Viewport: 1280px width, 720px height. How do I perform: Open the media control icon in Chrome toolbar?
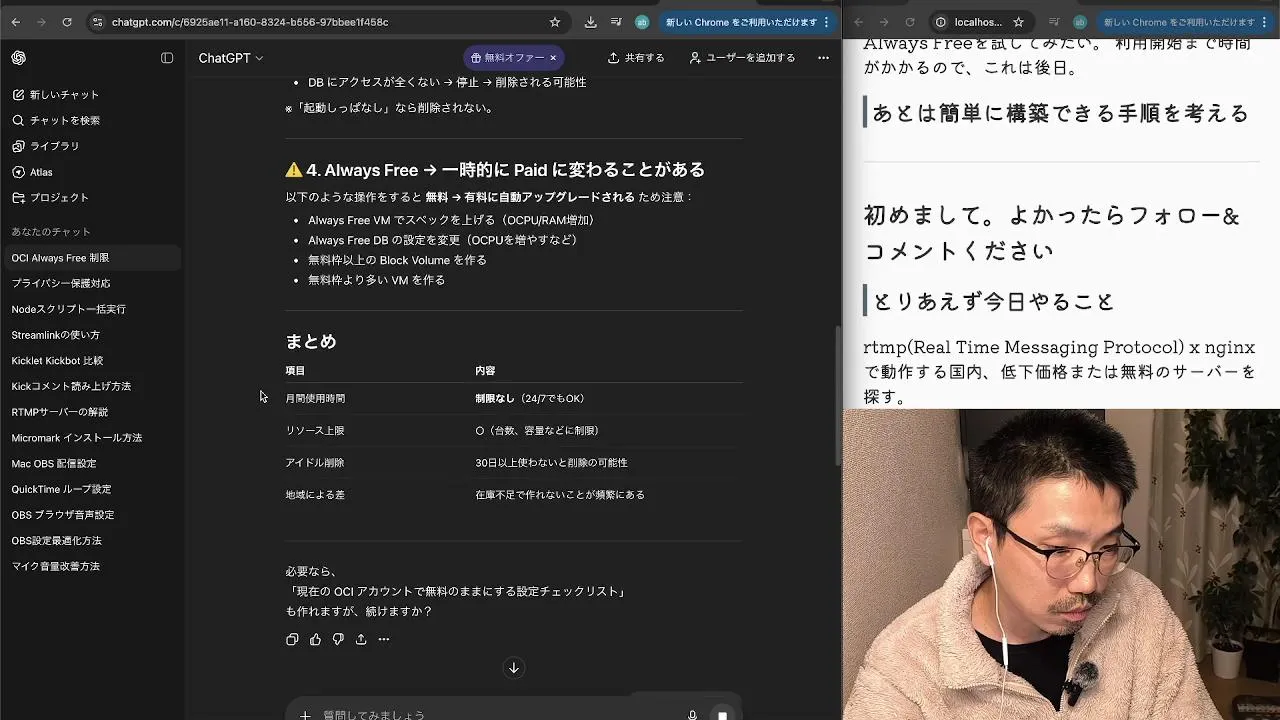tap(616, 22)
